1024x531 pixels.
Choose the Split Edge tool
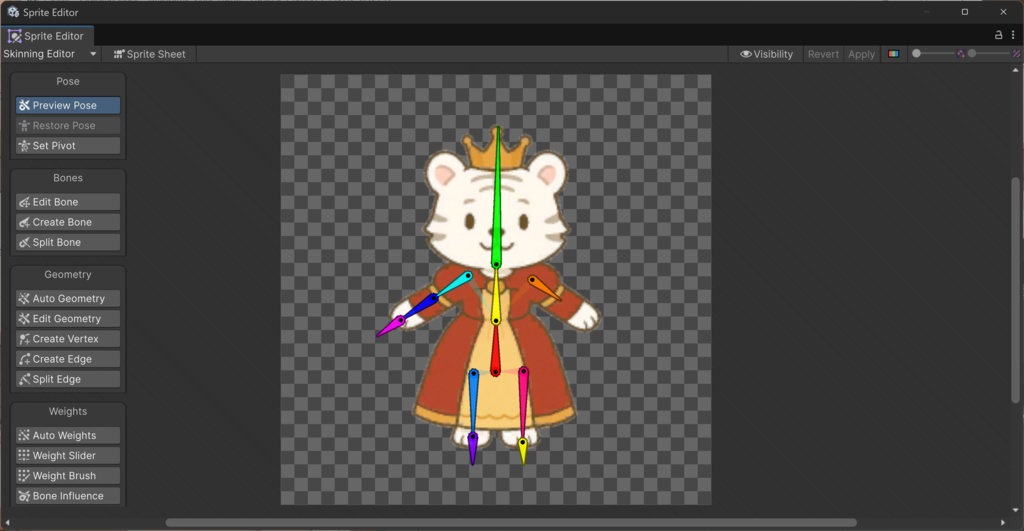[68, 379]
